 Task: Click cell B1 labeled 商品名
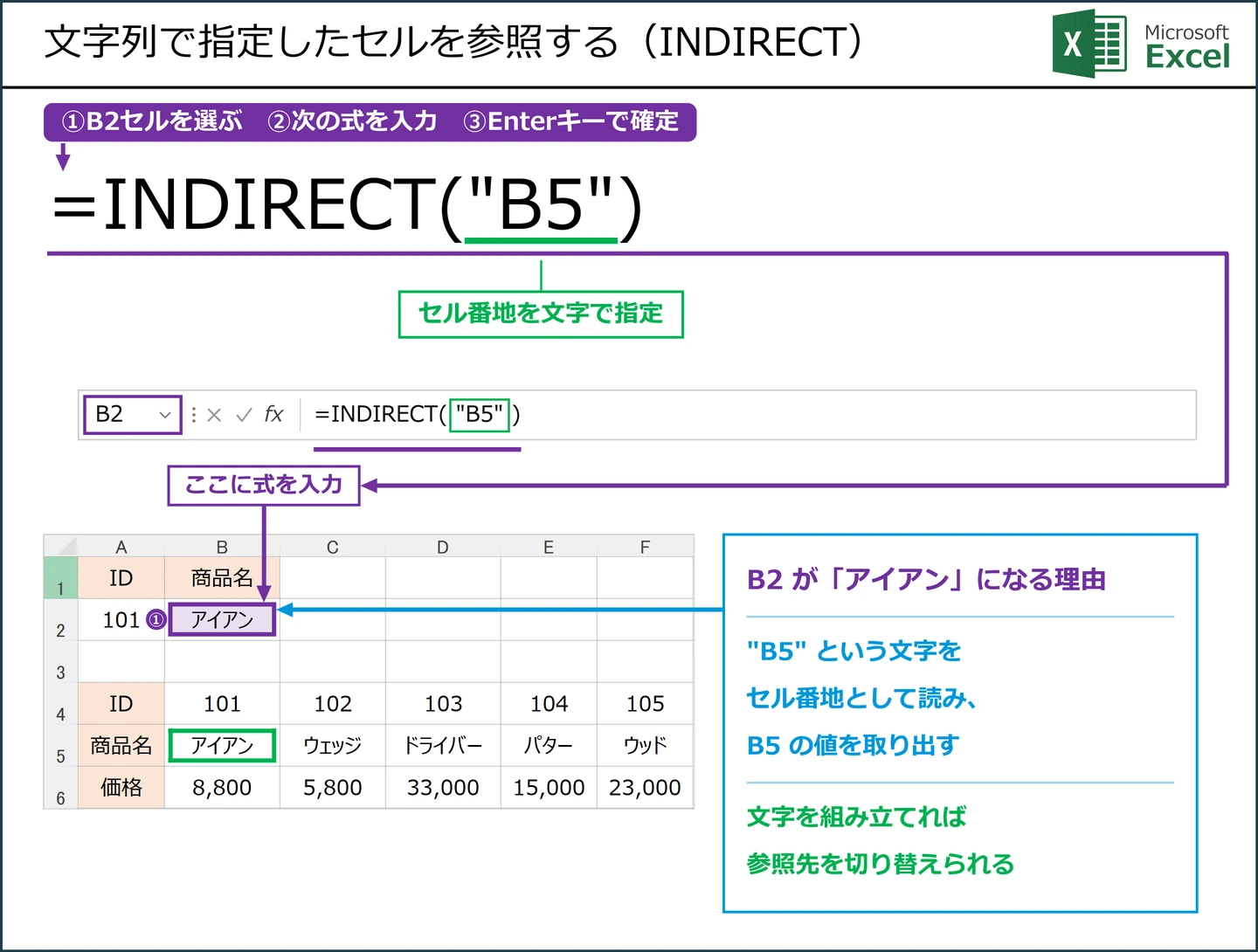[x=222, y=578]
